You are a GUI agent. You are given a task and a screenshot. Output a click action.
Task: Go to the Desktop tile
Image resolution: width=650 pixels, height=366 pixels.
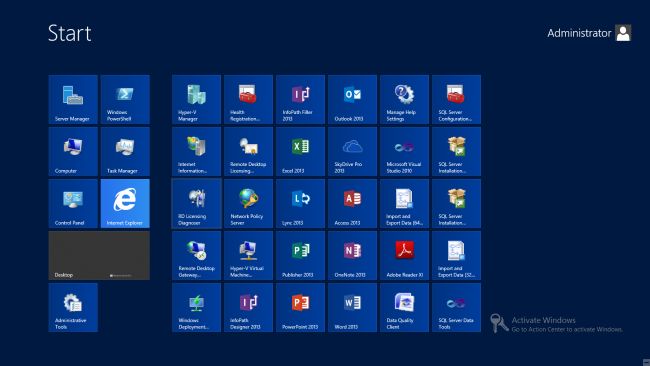99,256
